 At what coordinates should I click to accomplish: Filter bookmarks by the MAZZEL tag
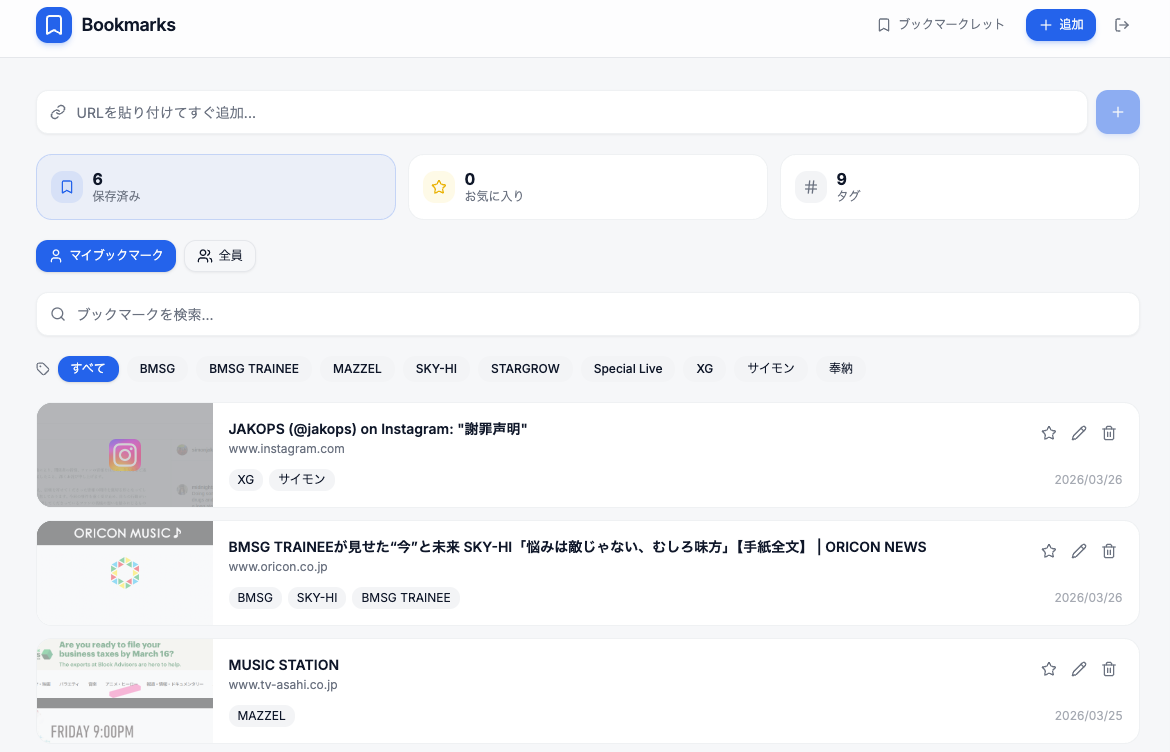(357, 369)
